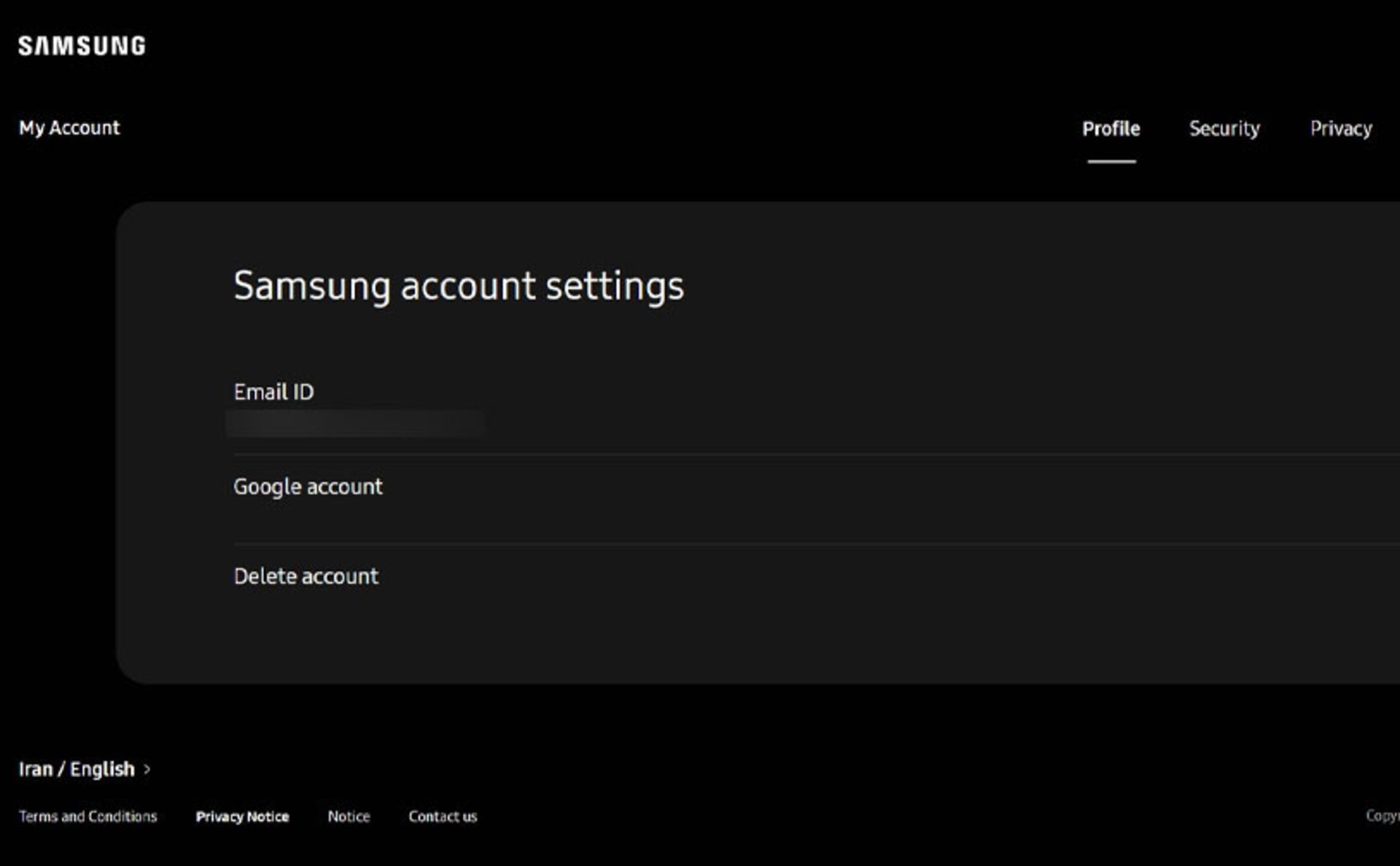
Task: Select Delete account option
Action: click(306, 575)
